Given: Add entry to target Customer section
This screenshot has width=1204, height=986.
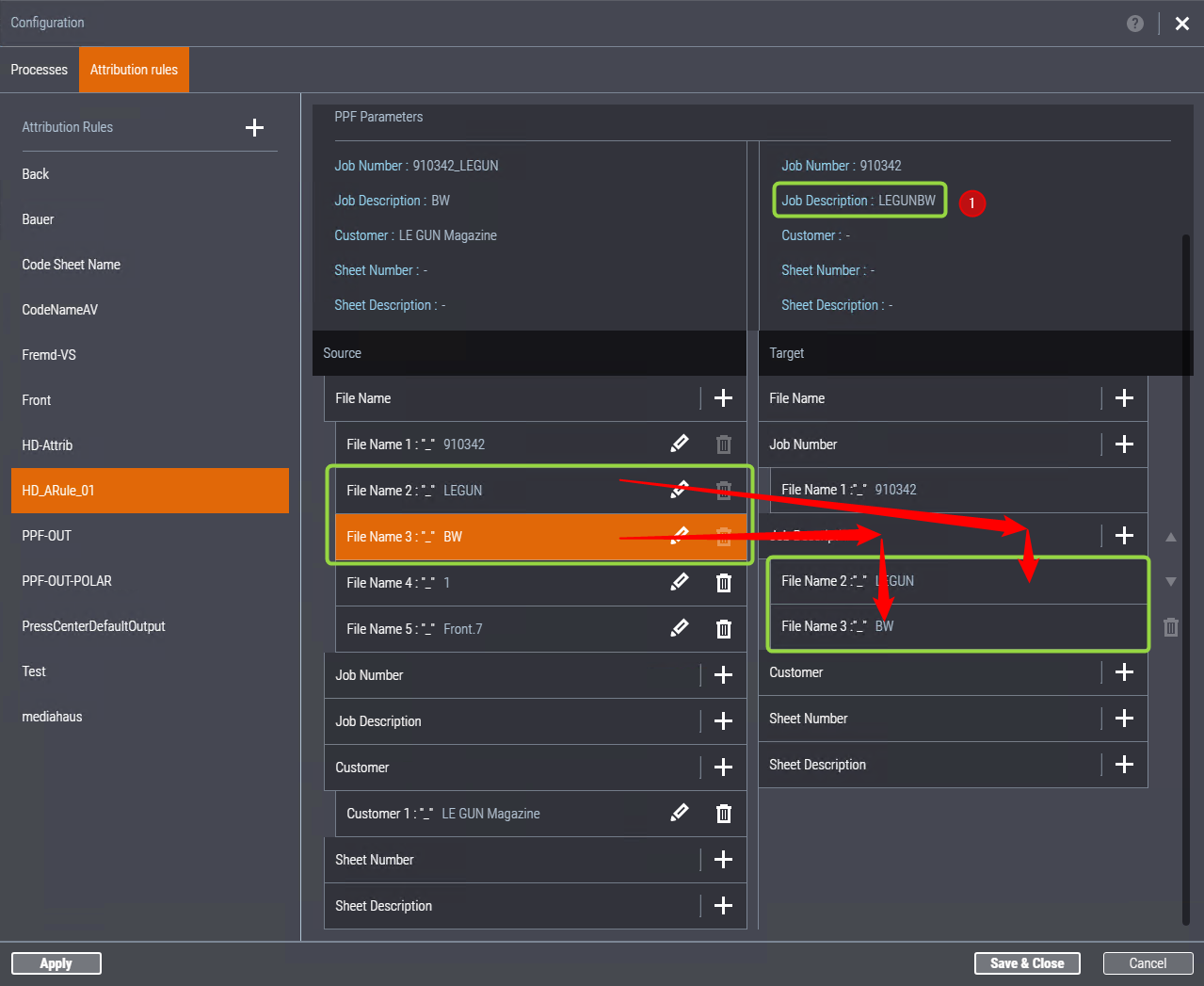Looking at the screenshot, I should (1124, 672).
